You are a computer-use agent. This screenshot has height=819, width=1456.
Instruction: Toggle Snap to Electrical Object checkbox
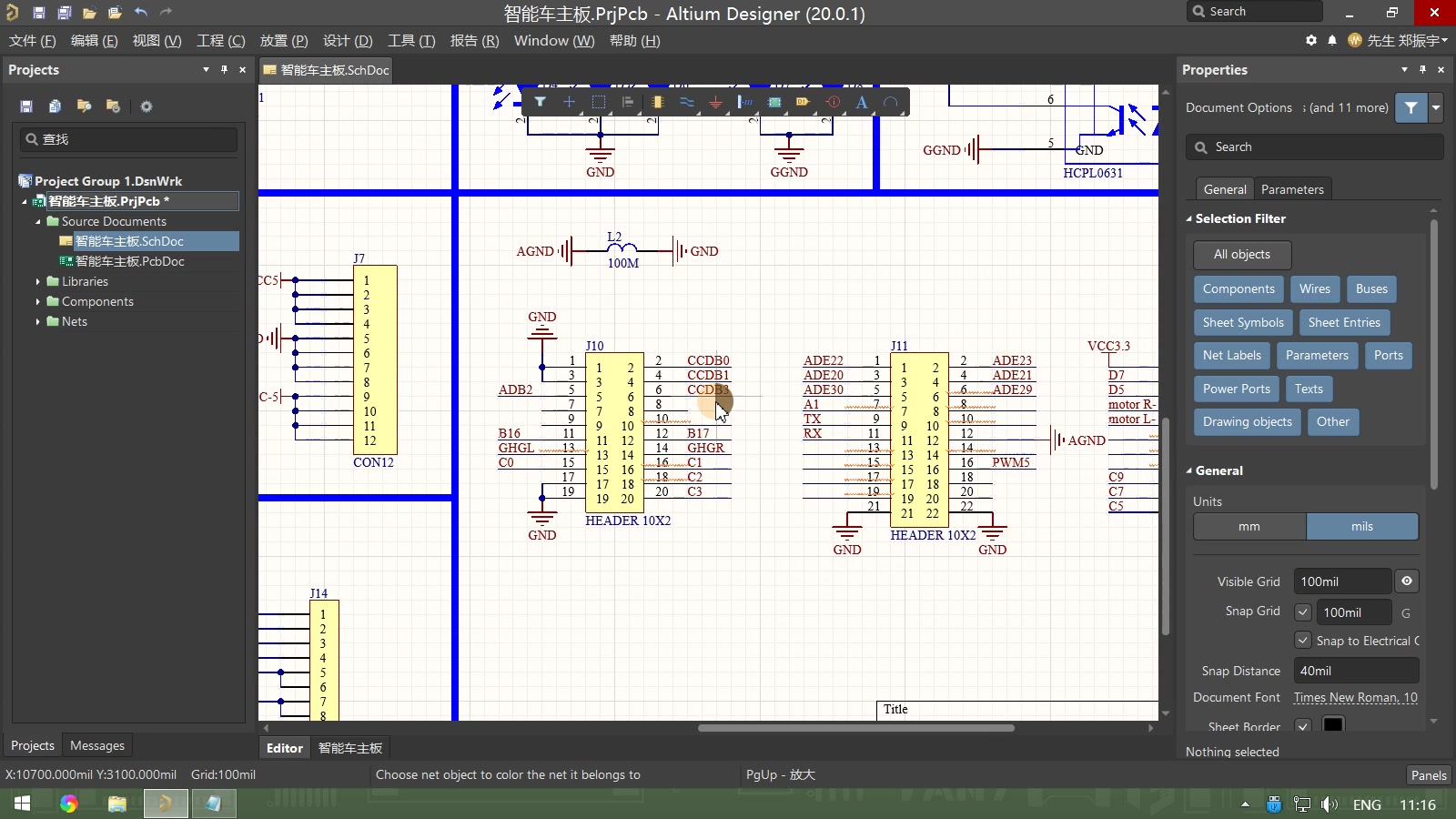pyautogui.click(x=1303, y=641)
